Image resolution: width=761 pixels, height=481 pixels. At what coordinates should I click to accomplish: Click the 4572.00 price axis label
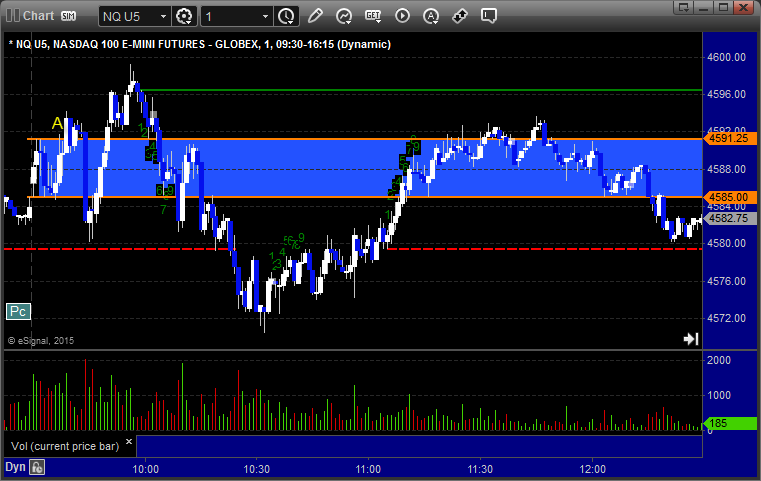(x=727, y=318)
